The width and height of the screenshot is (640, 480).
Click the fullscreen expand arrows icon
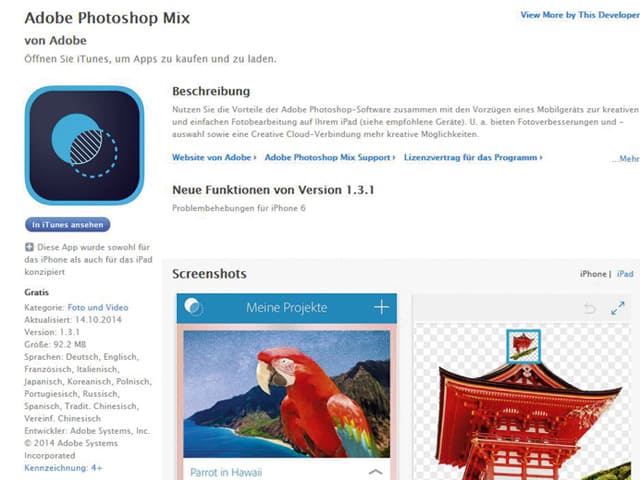[618, 308]
